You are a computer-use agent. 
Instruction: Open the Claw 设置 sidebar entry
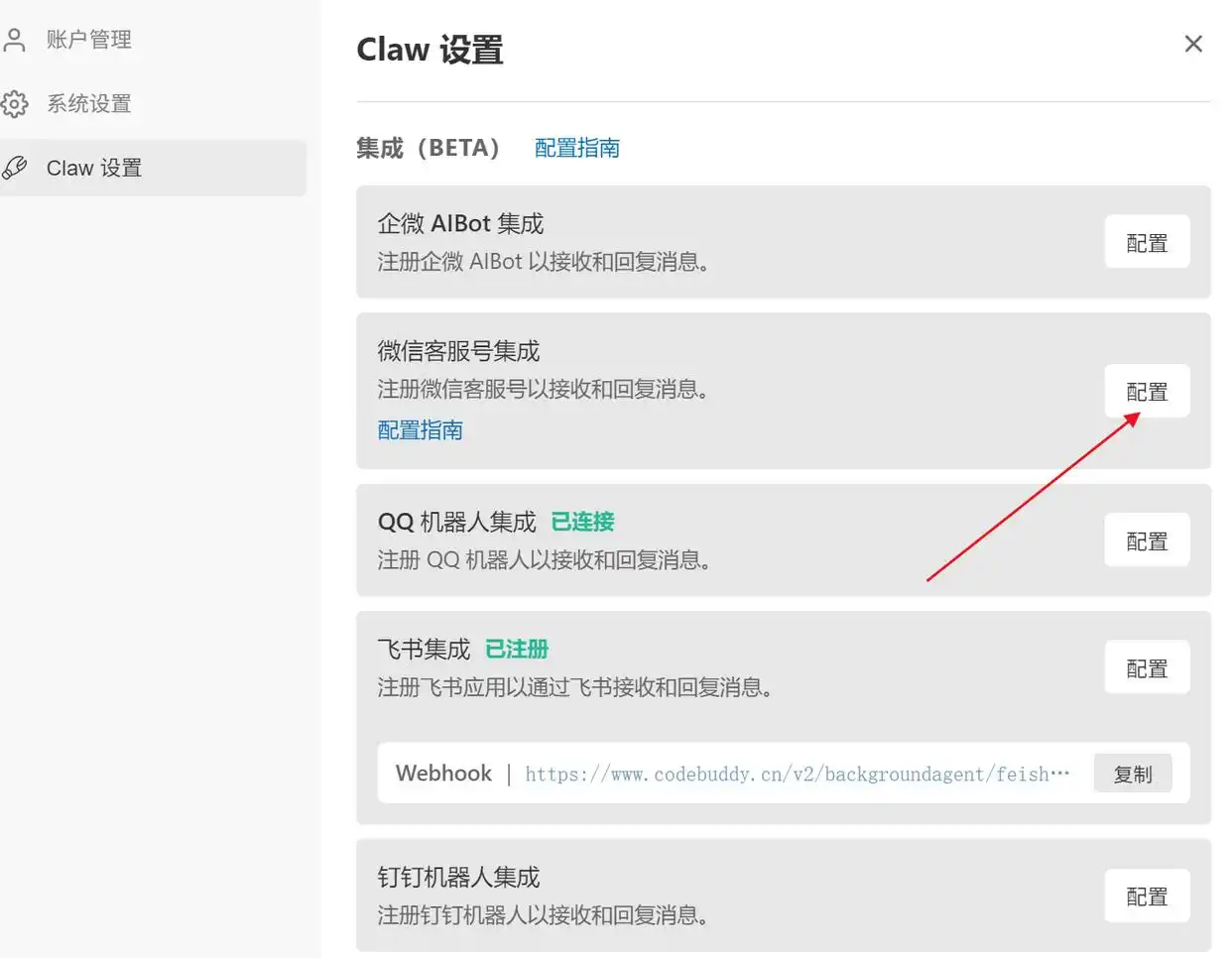(94, 168)
